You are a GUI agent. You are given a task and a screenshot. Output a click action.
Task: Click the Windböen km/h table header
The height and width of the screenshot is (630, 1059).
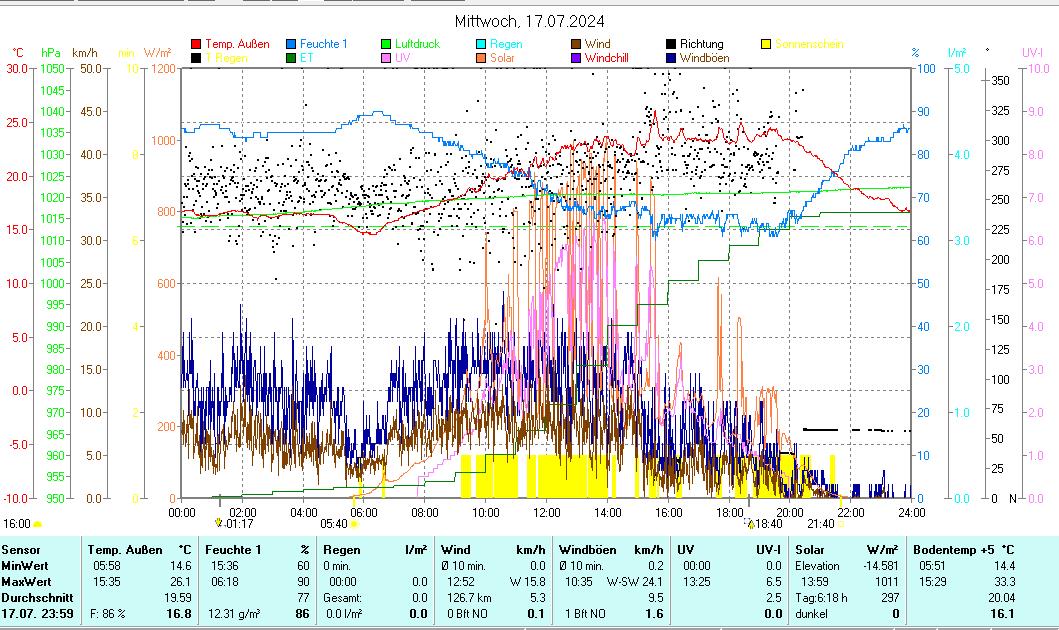pos(610,549)
